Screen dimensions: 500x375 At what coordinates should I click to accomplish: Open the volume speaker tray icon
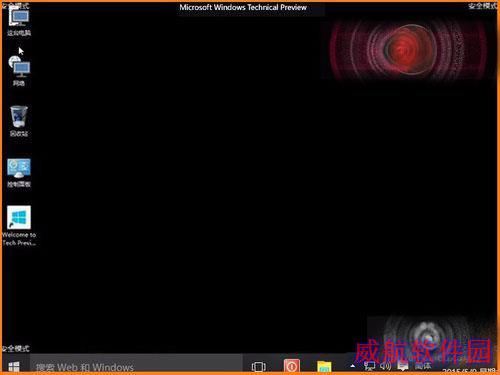coord(385,366)
